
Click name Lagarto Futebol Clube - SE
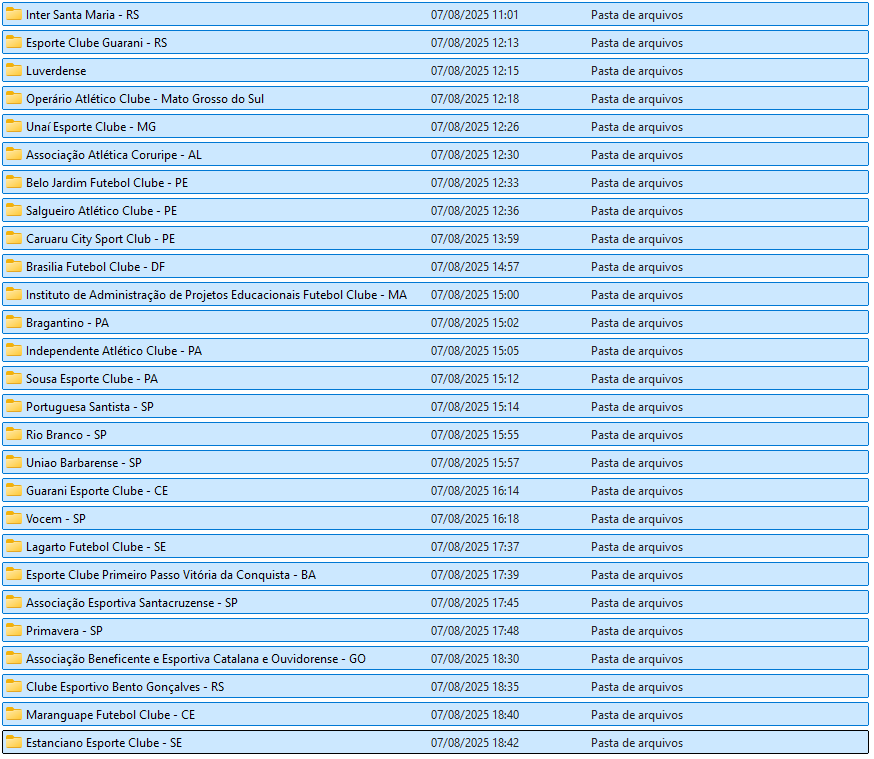(x=96, y=547)
